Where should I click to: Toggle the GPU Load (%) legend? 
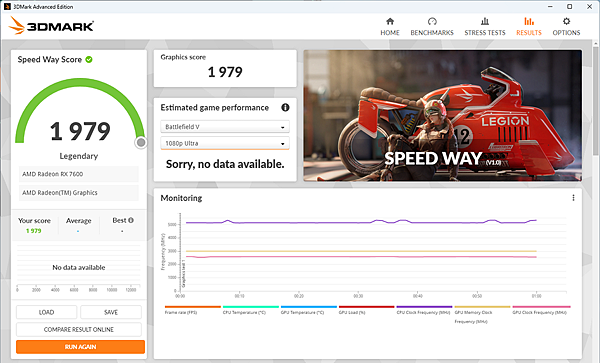pos(366,310)
